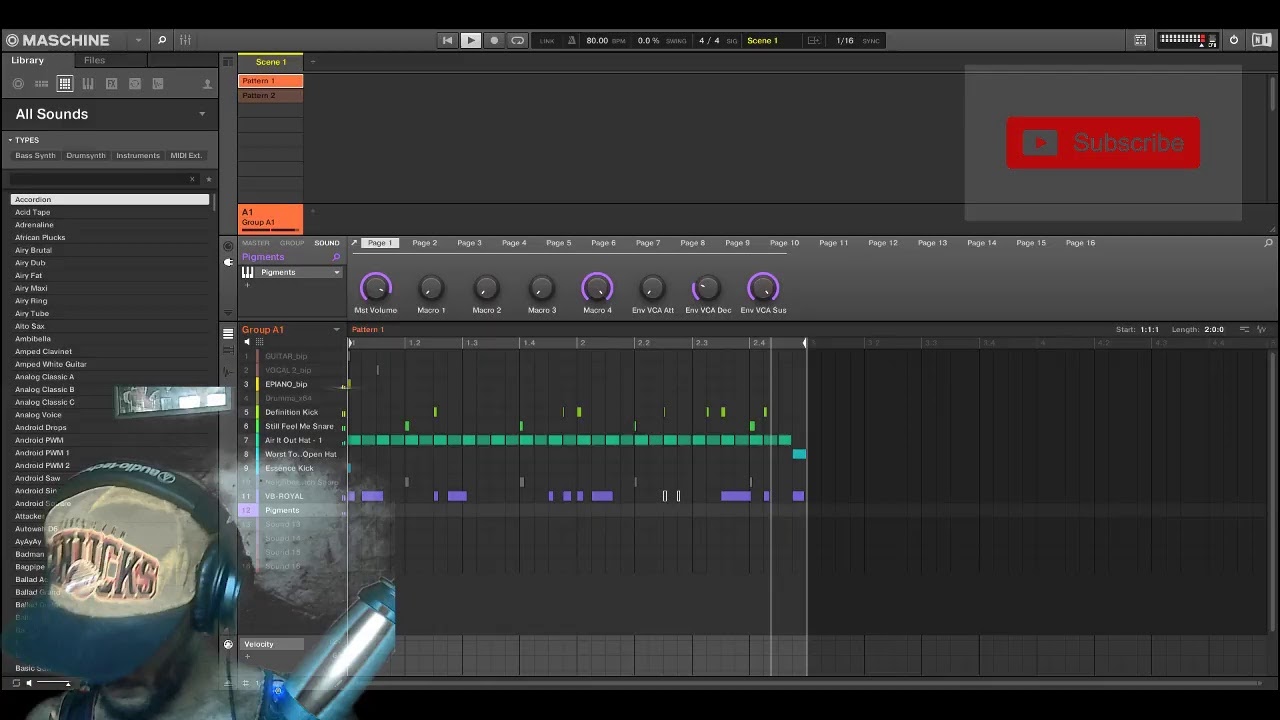Adjust the Env VCA Dec knob
The width and height of the screenshot is (1280, 720).
707,288
